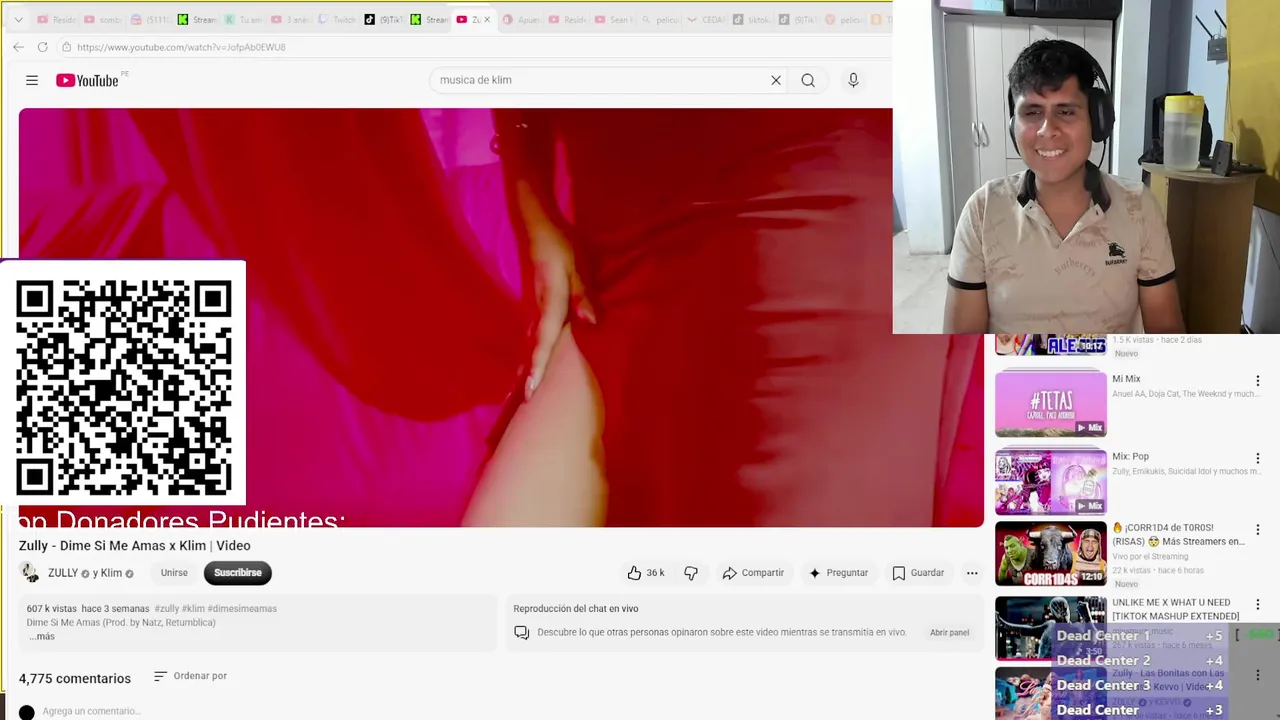Open the CORR1D4S bull video thumbnail

point(1051,553)
